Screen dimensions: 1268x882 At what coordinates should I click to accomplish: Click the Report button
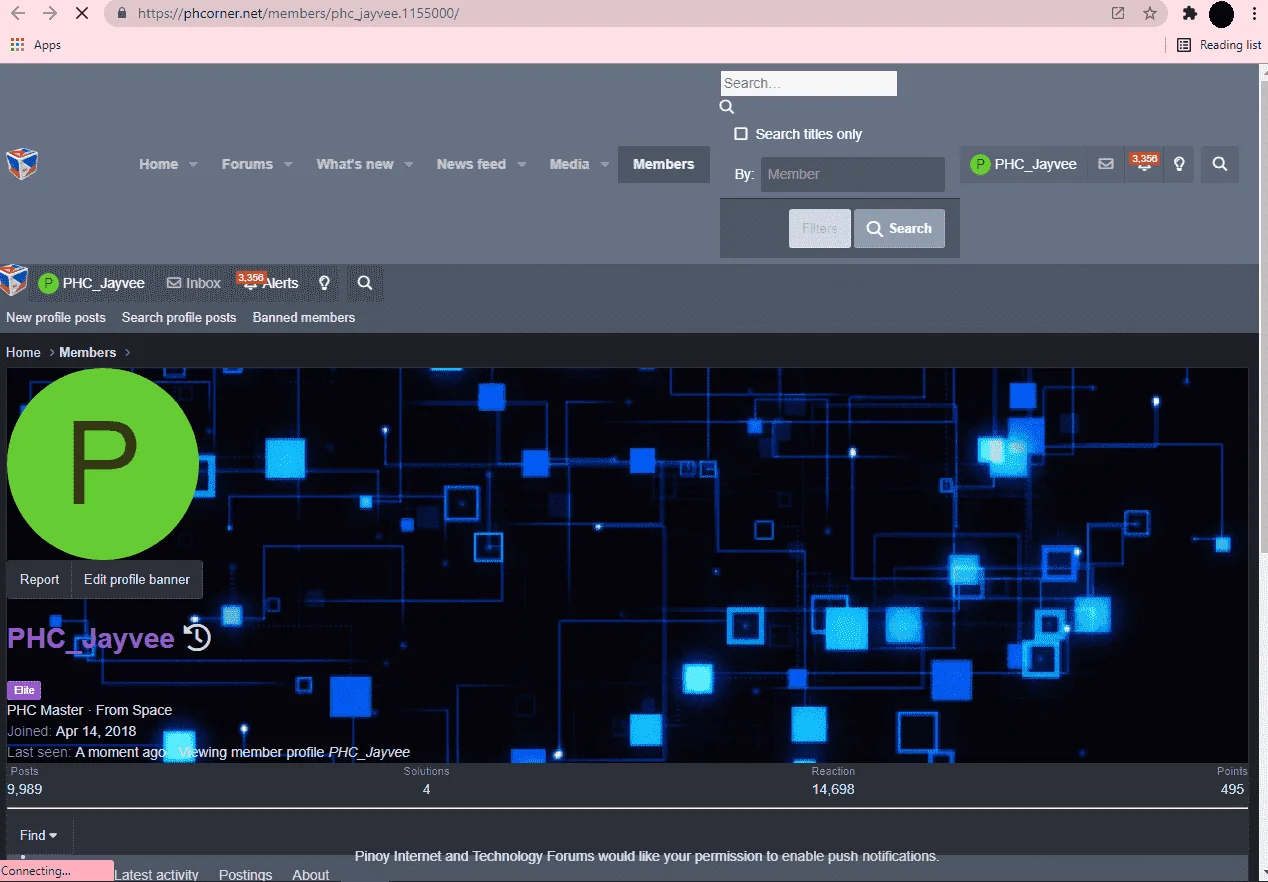tap(40, 579)
